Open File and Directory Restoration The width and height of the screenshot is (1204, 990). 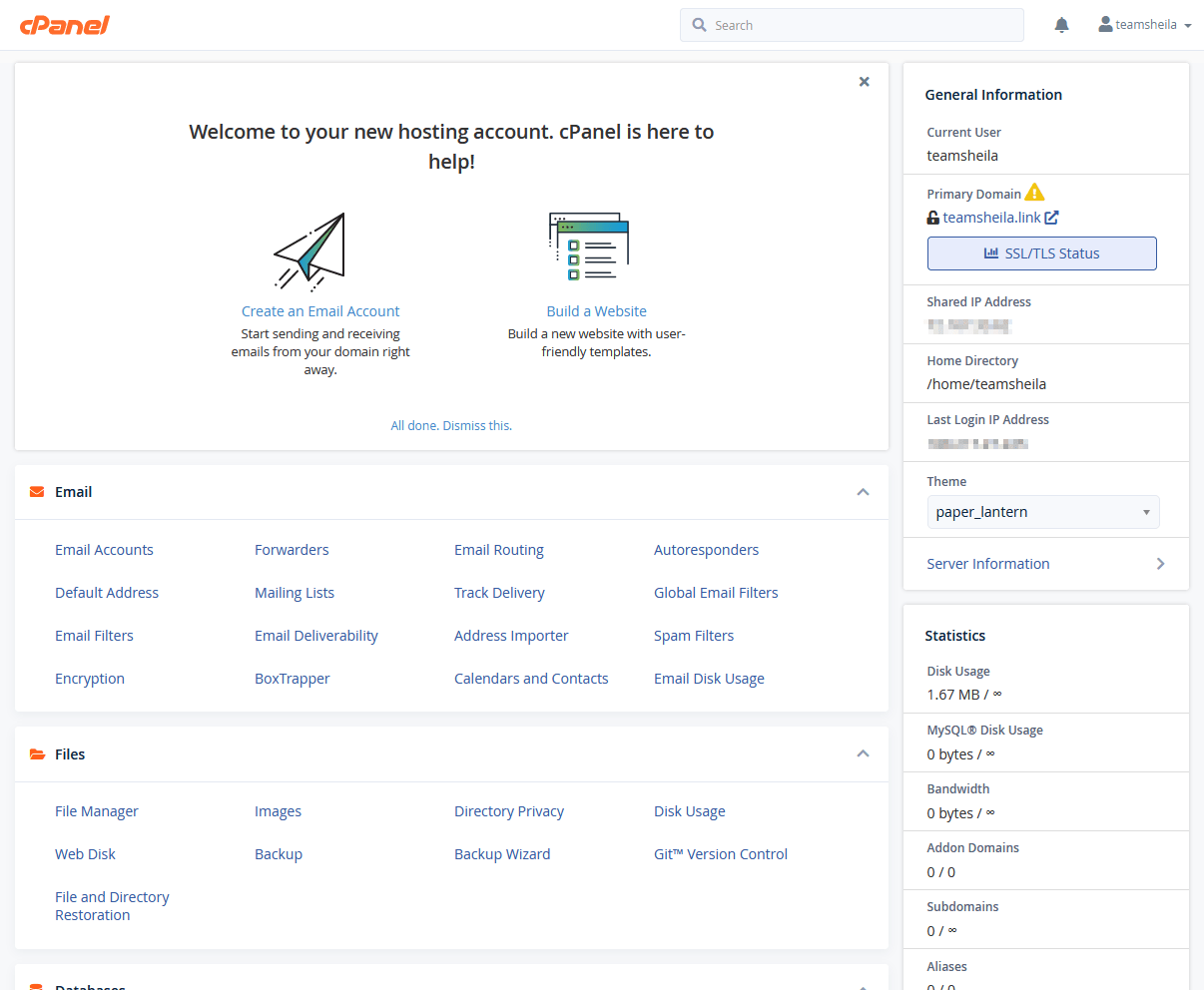point(112,906)
